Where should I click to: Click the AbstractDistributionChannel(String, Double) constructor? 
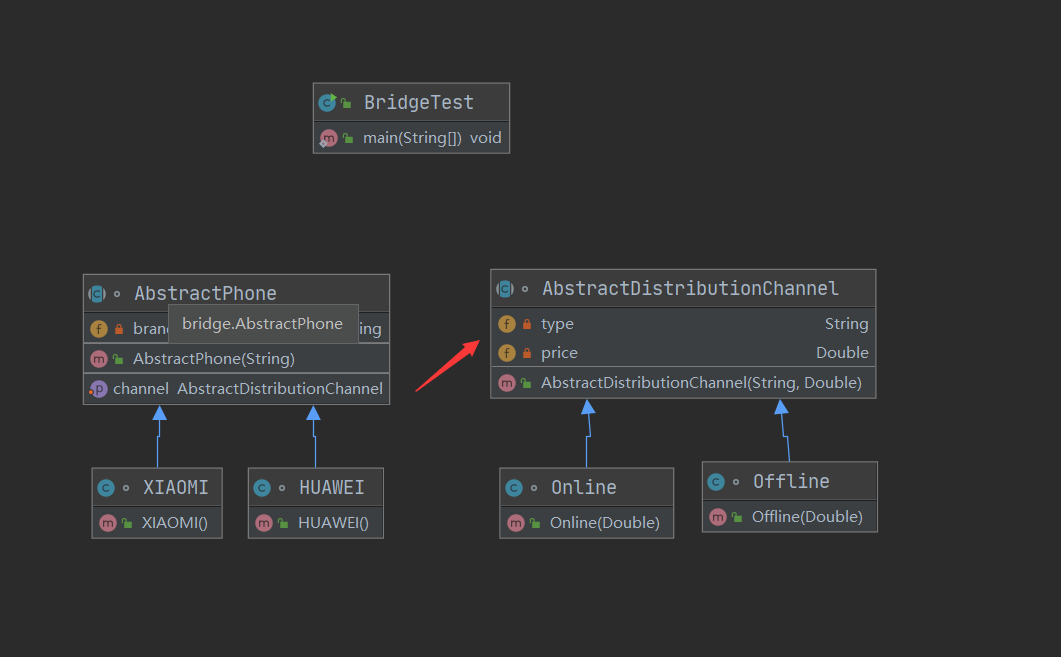point(683,382)
